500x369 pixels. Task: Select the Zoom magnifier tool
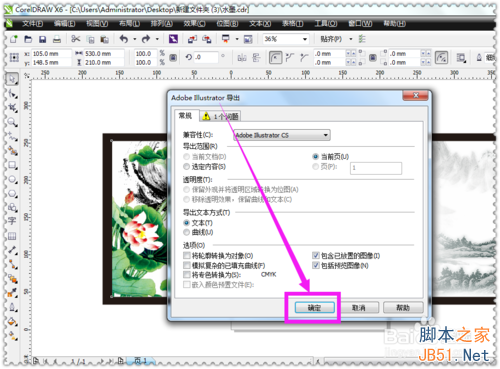[12, 122]
